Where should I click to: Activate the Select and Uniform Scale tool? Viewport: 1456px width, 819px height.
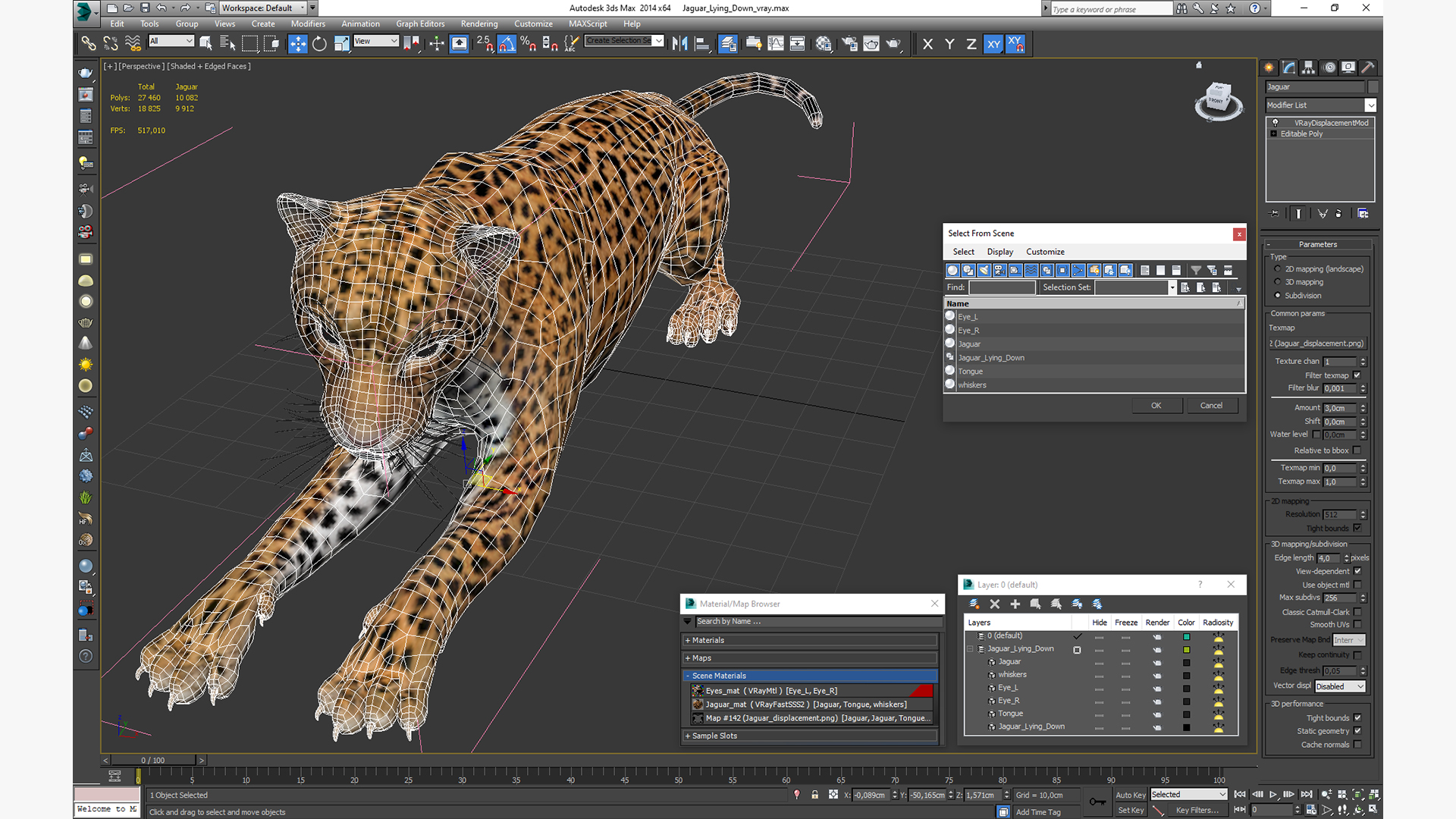(x=341, y=44)
